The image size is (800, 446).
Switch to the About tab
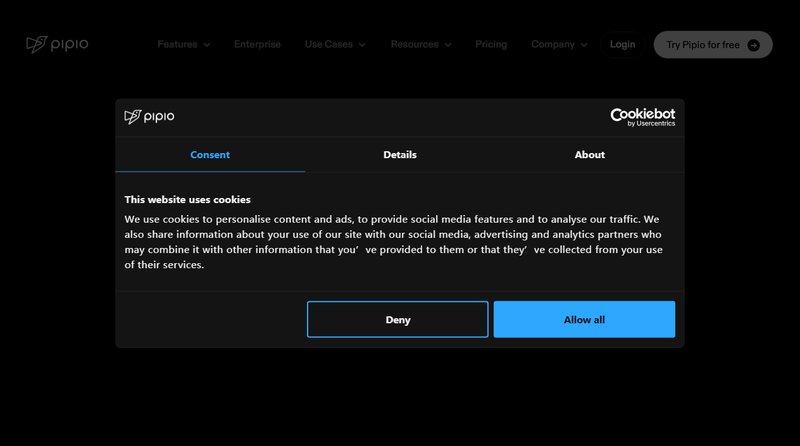click(x=589, y=155)
